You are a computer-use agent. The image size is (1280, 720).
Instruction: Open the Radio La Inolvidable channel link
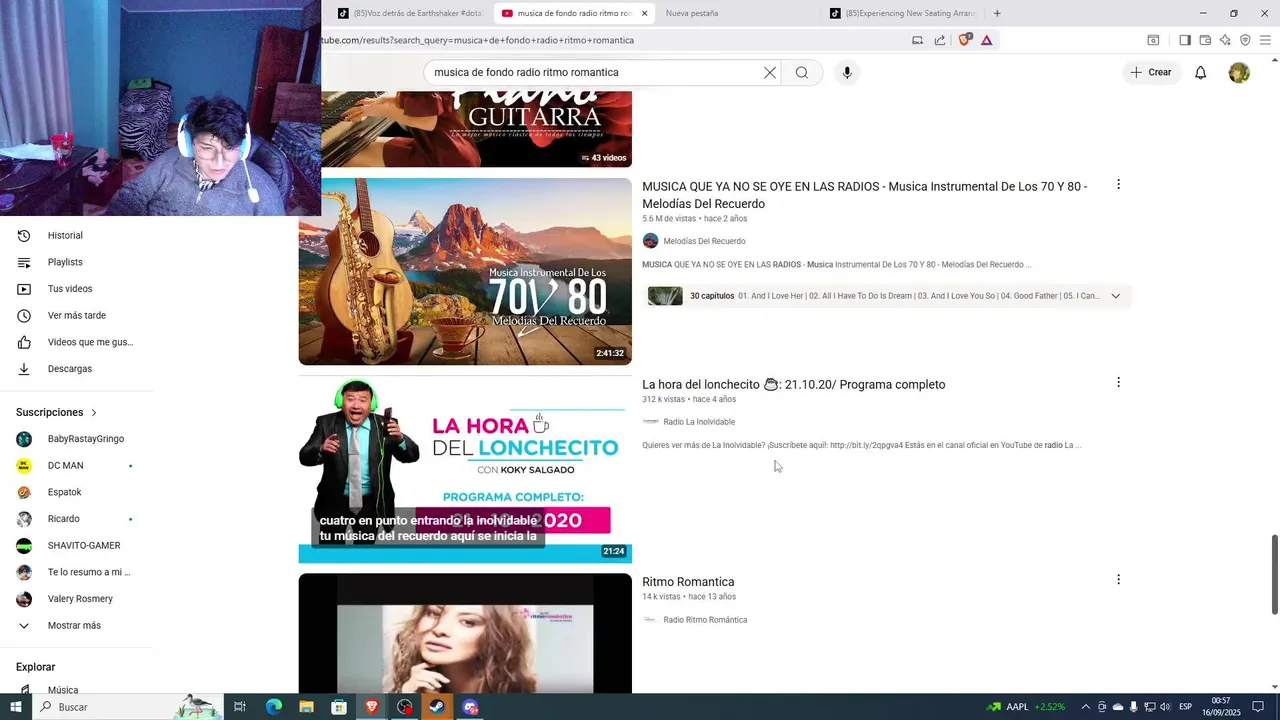coord(699,422)
